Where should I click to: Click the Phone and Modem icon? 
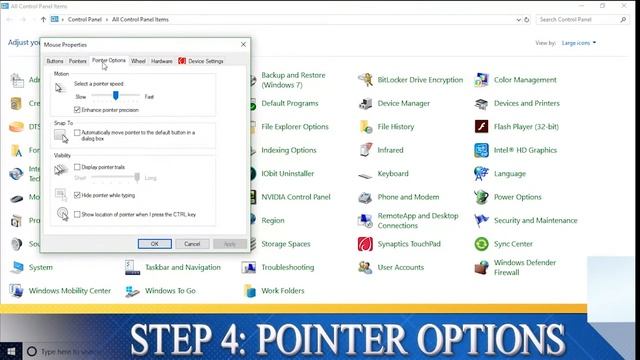[x=365, y=197]
